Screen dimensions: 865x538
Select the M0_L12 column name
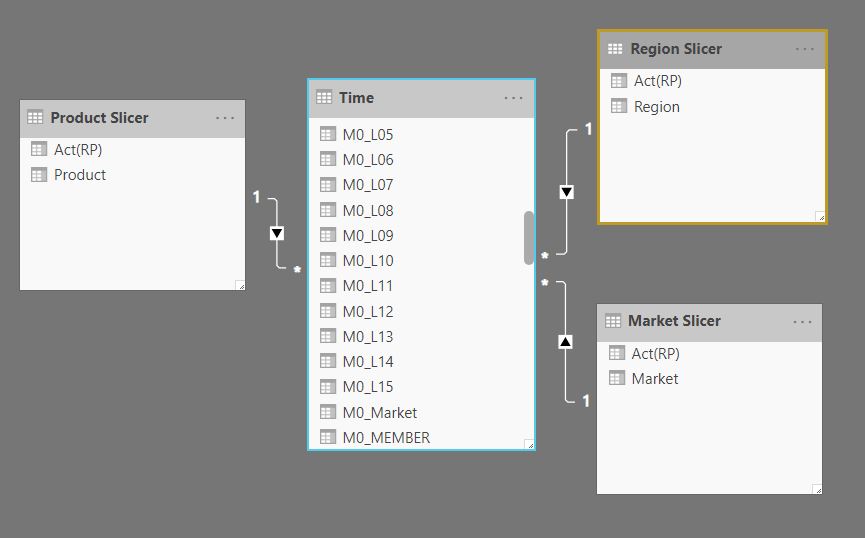368,312
